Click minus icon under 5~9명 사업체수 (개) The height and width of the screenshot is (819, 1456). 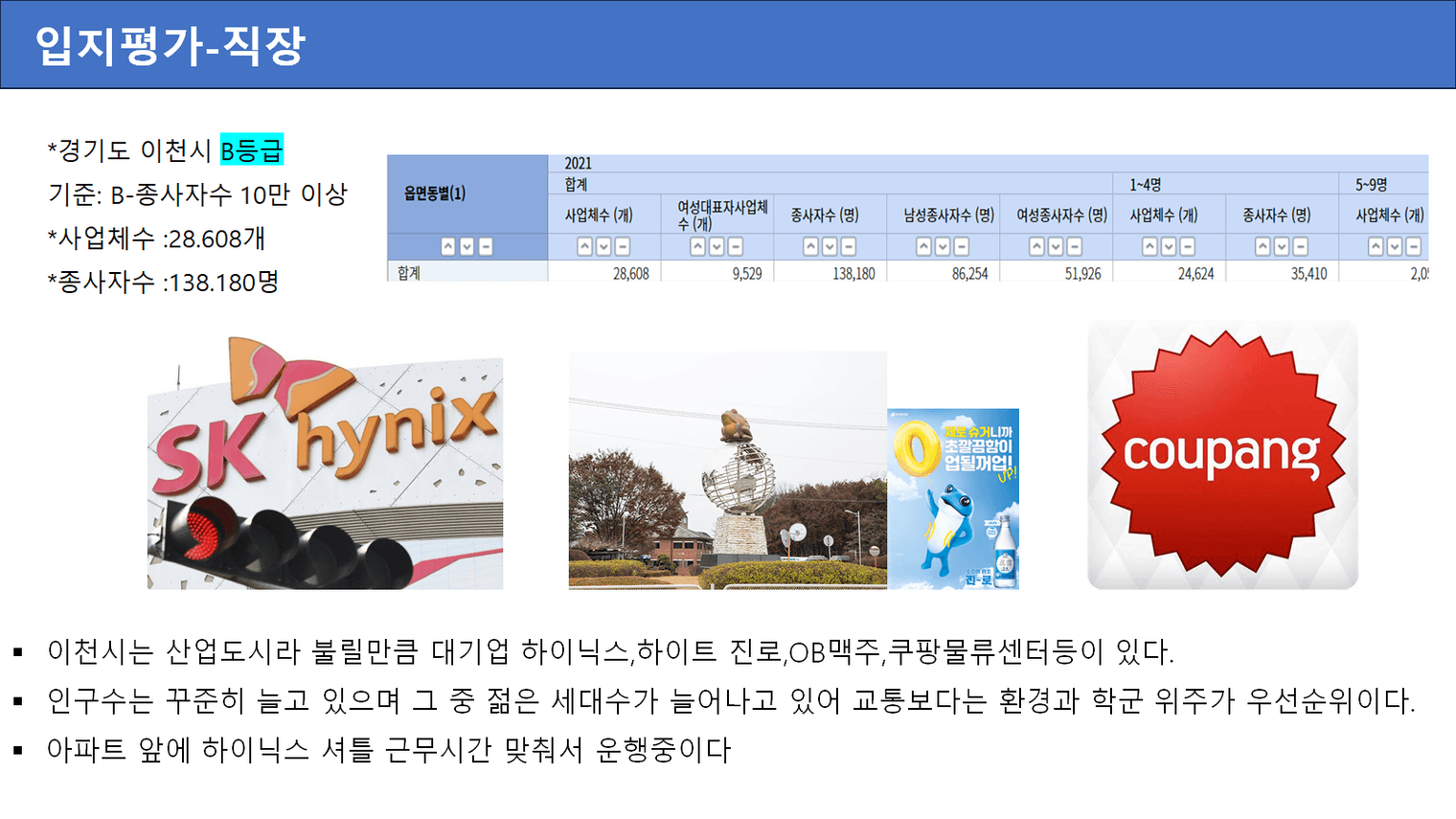point(1414,246)
